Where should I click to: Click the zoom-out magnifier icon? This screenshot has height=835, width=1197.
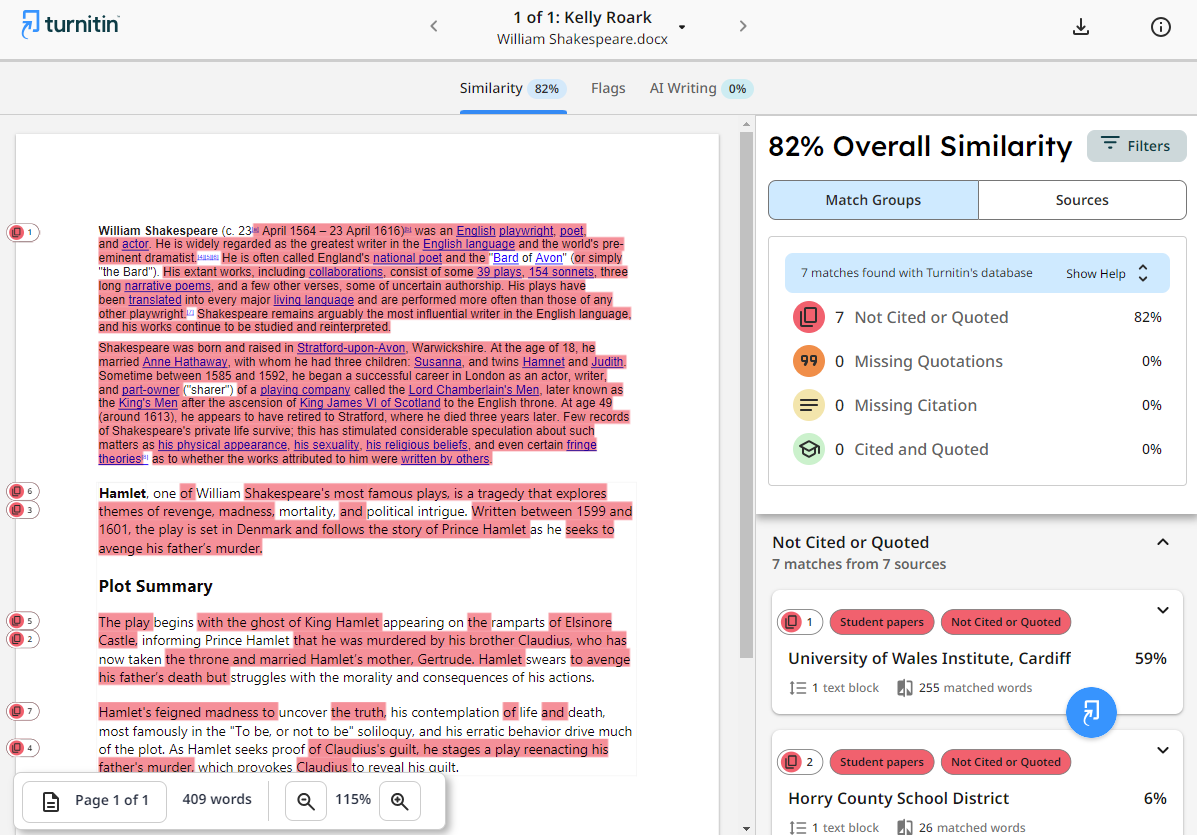coord(306,801)
